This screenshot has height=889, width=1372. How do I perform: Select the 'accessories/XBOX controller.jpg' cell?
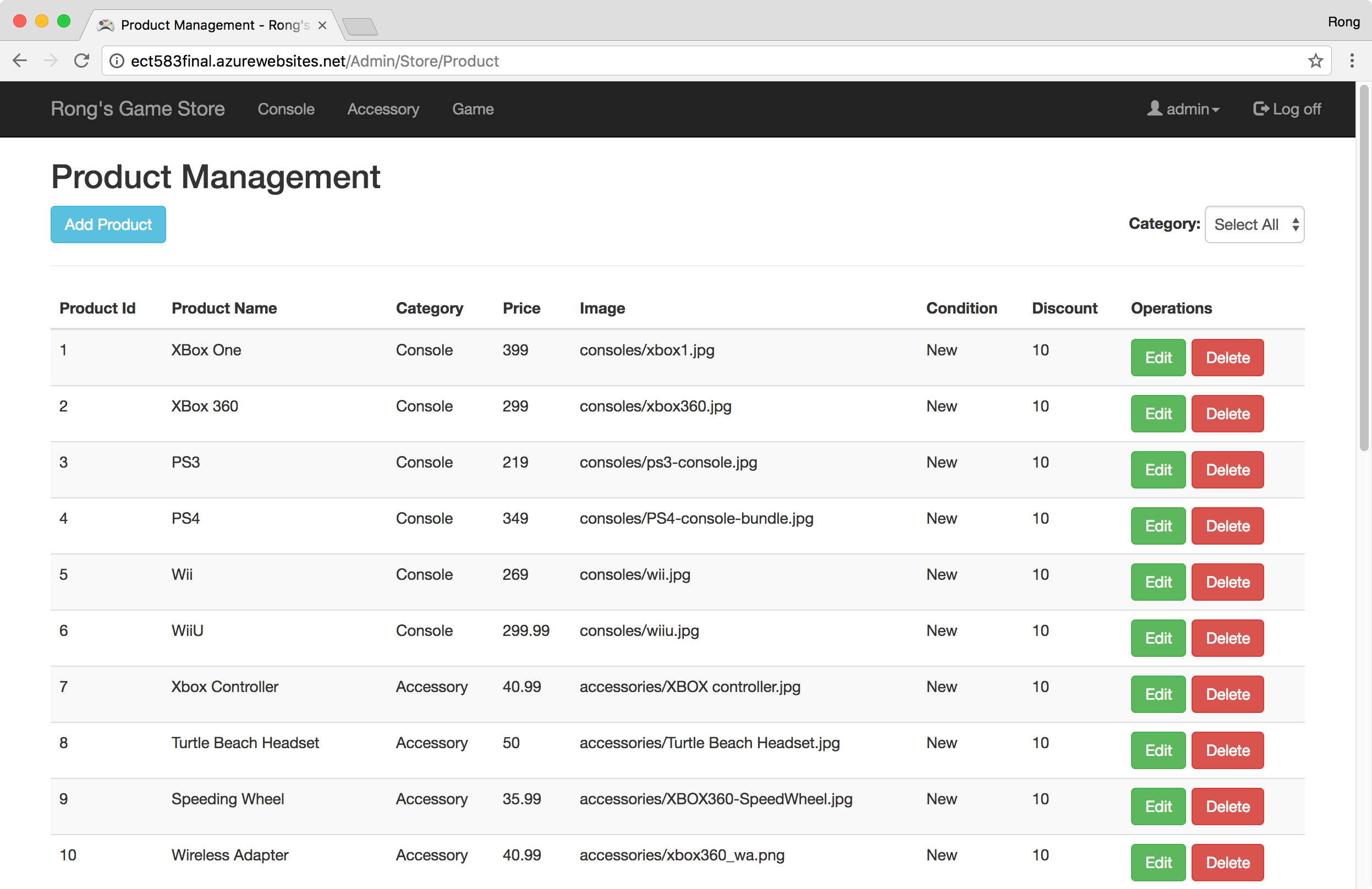pos(690,687)
